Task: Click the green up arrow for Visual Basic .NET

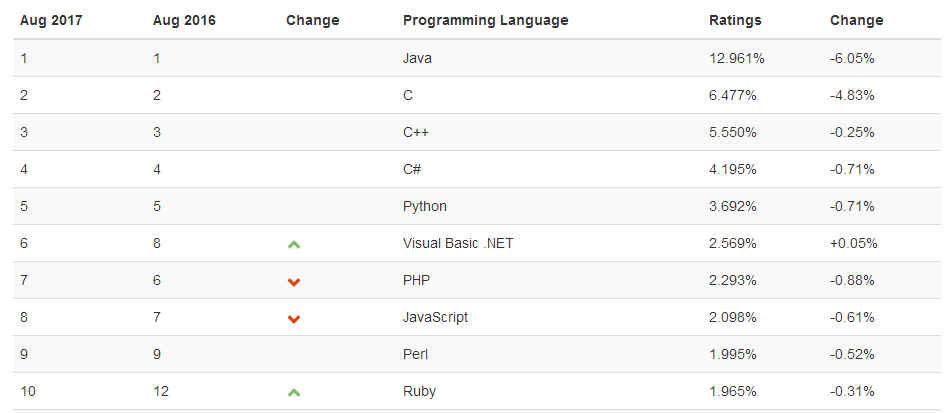Action: pyautogui.click(x=294, y=244)
